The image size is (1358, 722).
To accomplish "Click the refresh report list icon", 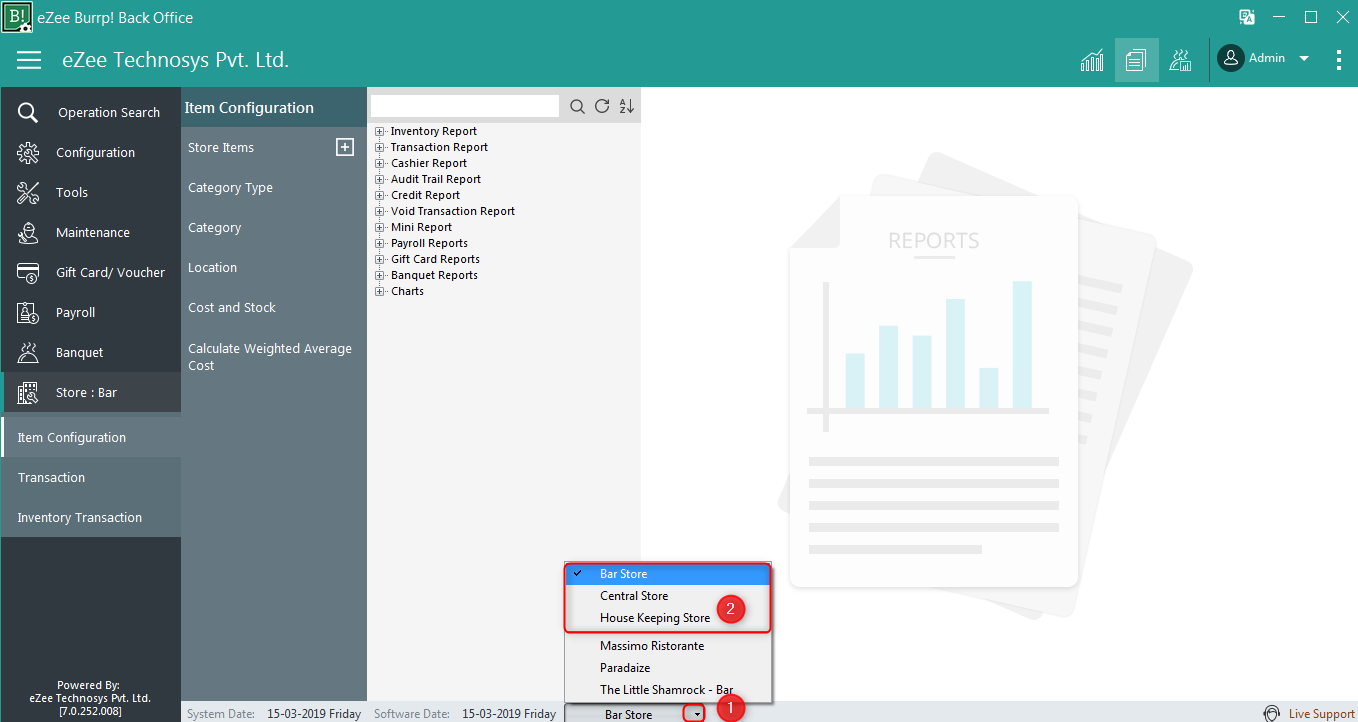I will click(x=602, y=106).
